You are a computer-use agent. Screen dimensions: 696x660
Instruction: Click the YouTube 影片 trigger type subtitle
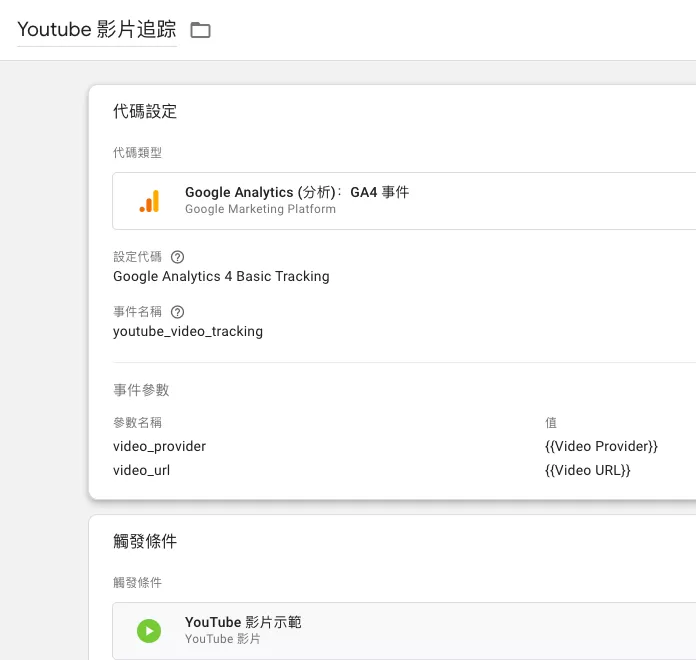coord(223,639)
